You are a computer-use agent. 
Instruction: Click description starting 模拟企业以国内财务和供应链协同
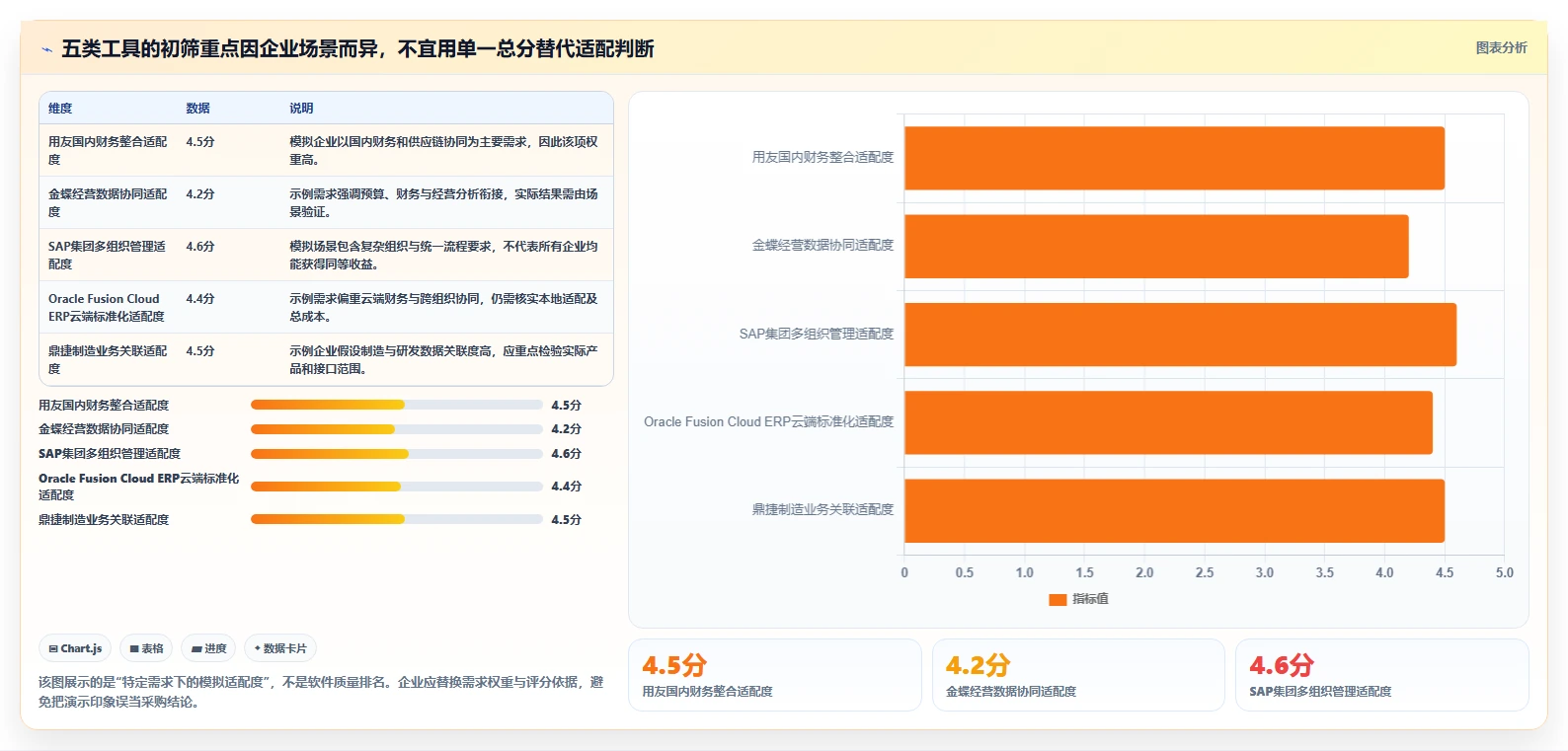click(x=443, y=150)
